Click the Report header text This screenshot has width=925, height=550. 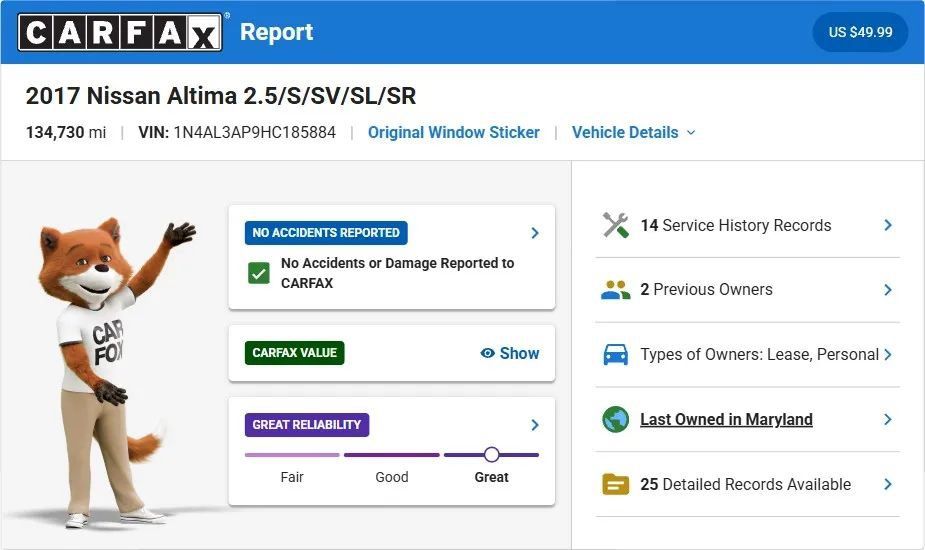click(x=276, y=32)
